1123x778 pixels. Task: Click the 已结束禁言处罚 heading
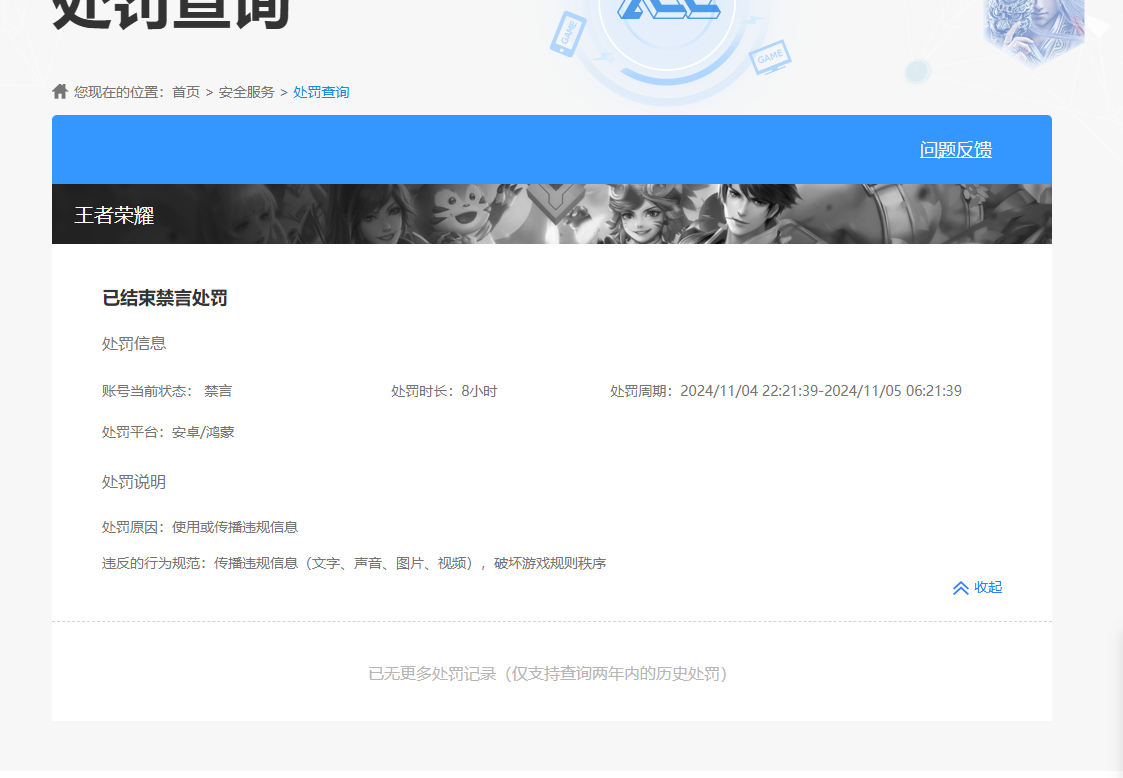coord(165,298)
